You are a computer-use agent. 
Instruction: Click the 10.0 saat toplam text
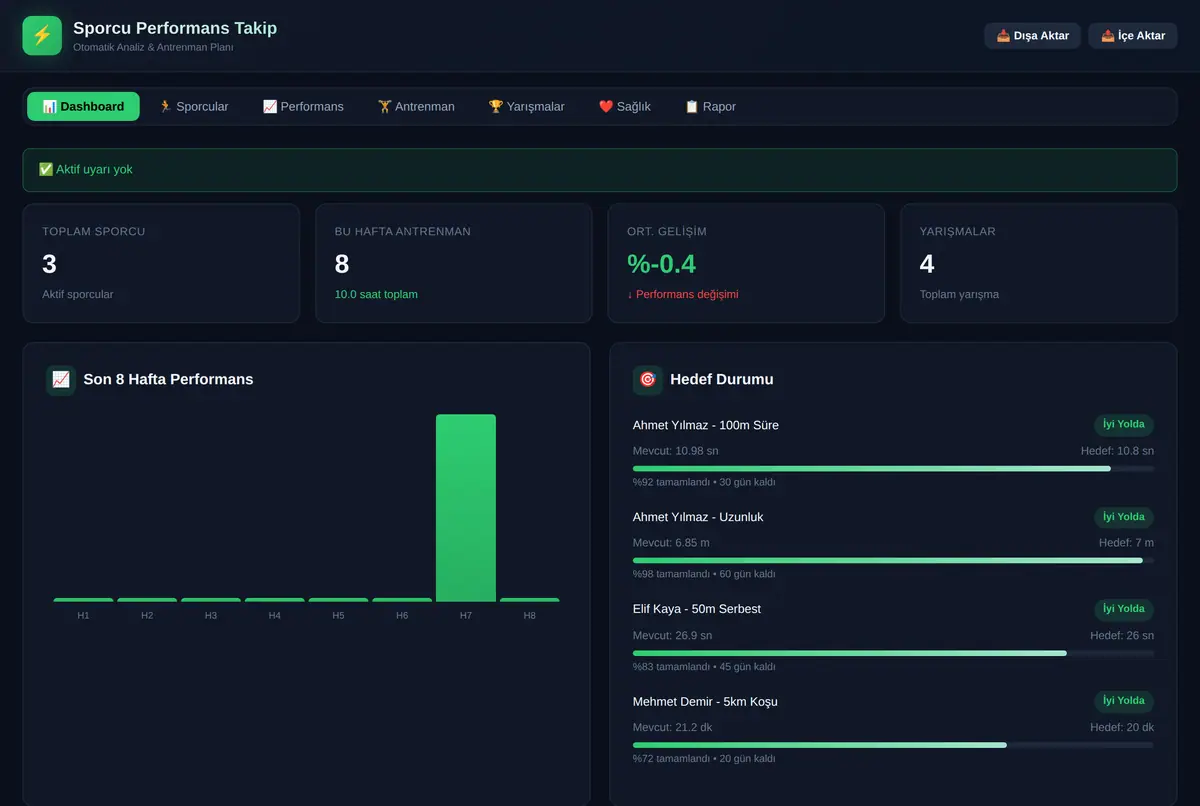[376, 294]
